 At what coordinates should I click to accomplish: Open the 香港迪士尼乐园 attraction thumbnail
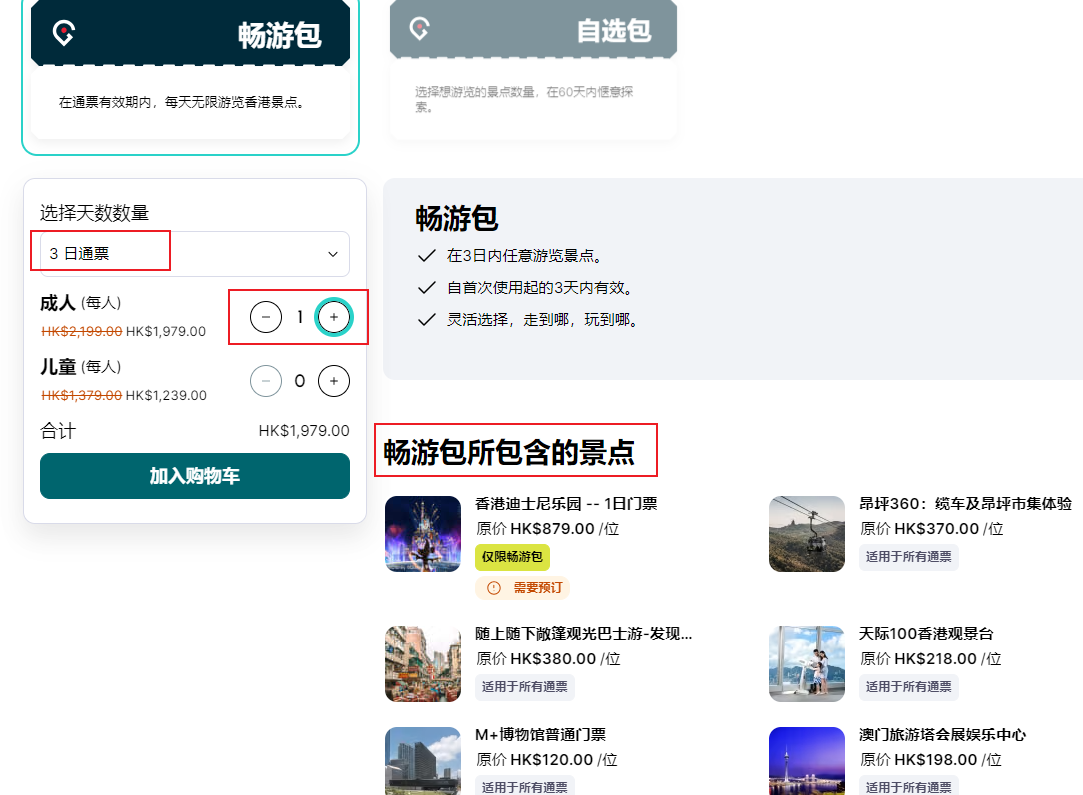422,534
